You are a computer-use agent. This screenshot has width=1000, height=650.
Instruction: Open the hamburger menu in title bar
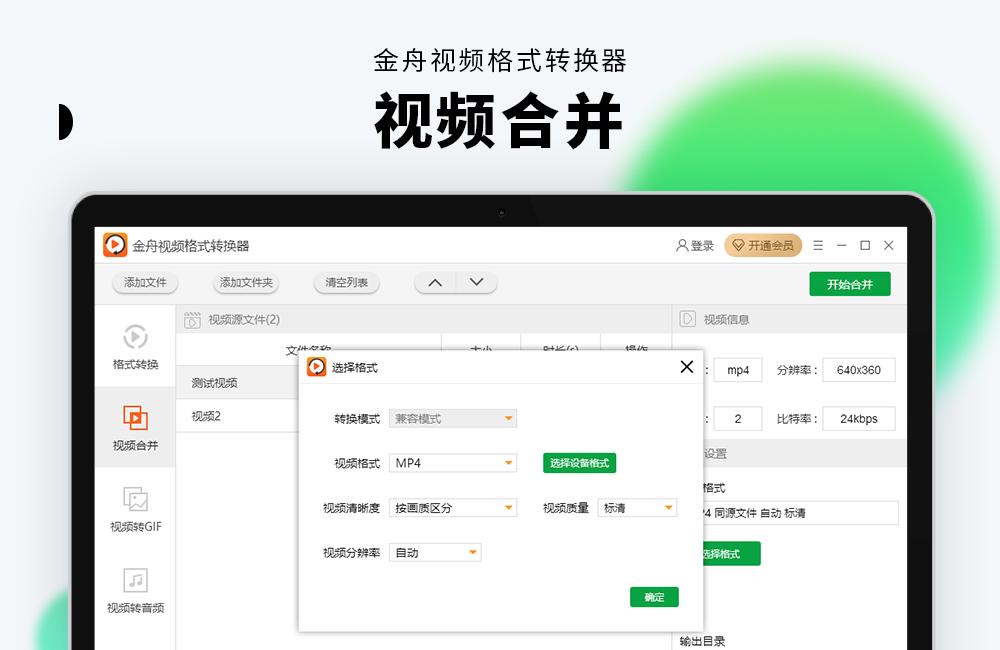[x=818, y=246]
